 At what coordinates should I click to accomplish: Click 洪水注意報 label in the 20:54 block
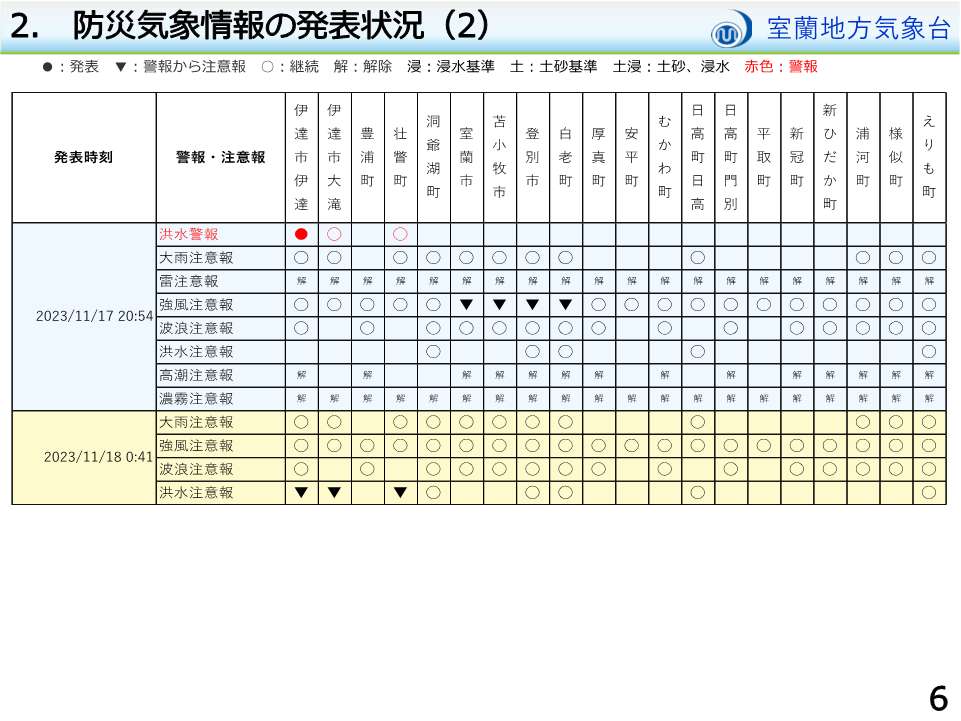(x=196, y=352)
